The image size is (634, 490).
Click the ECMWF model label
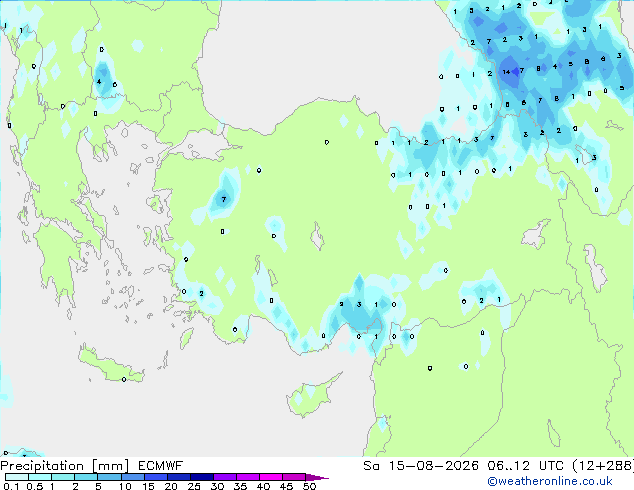coord(161,466)
